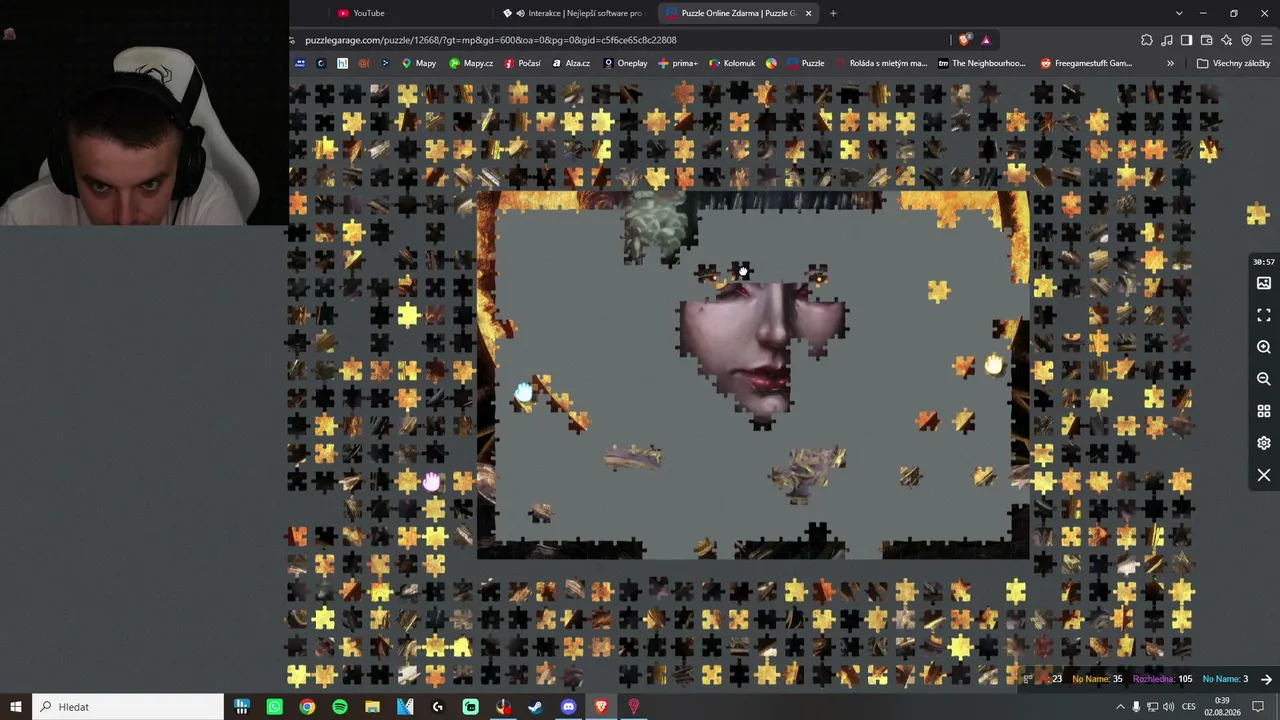The width and height of the screenshot is (1280, 720).
Task: Open the taskbar clock and calendar
Action: pyautogui.click(x=1222, y=707)
